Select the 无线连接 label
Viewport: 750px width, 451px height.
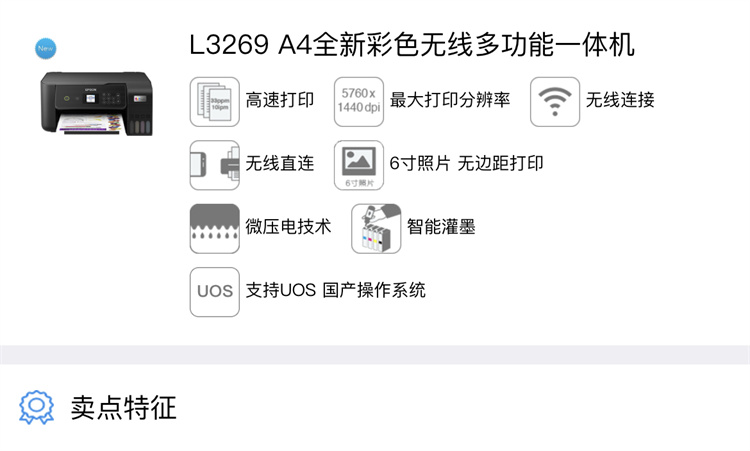coord(620,100)
